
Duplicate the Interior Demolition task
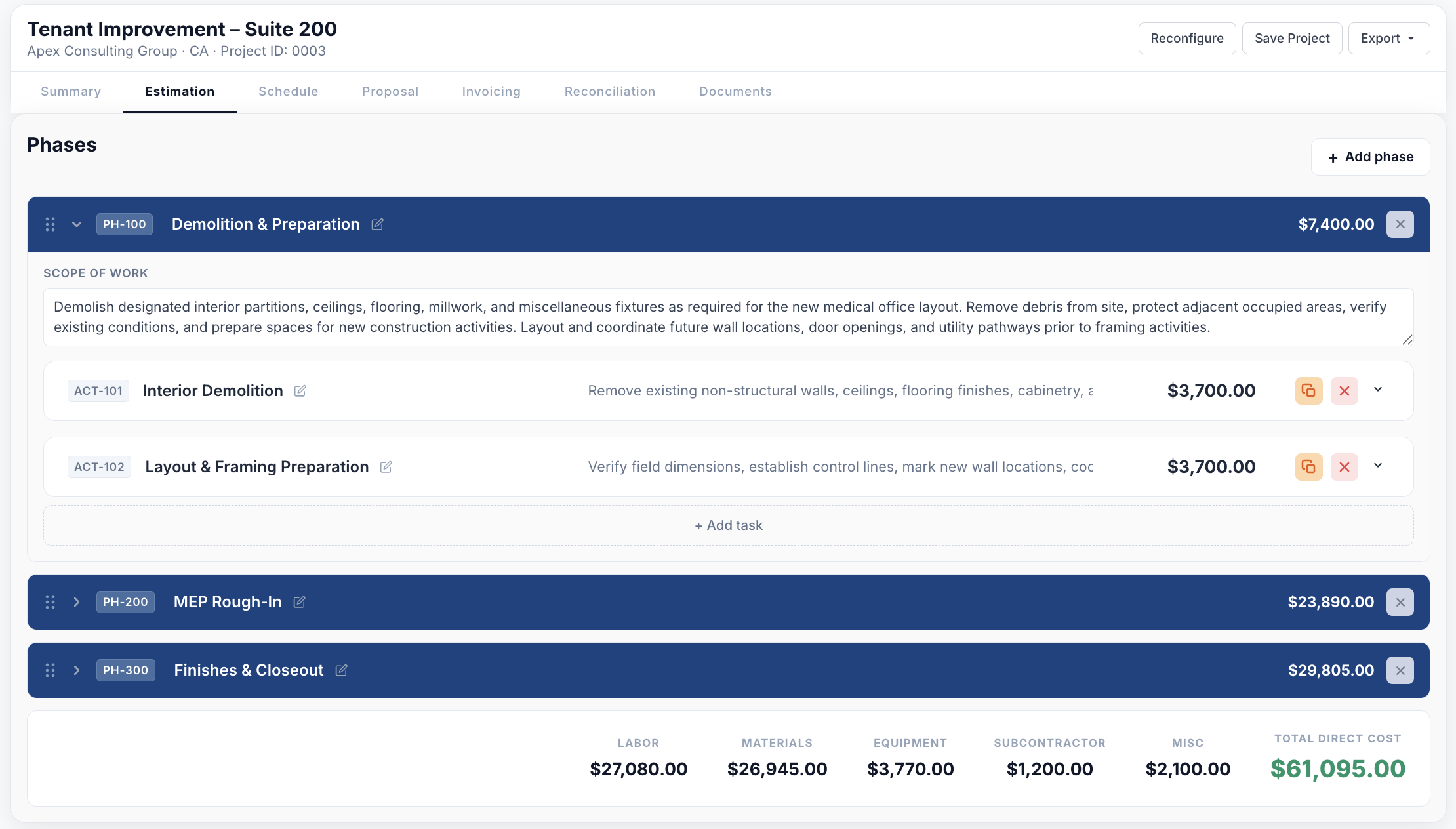click(x=1308, y=391)
